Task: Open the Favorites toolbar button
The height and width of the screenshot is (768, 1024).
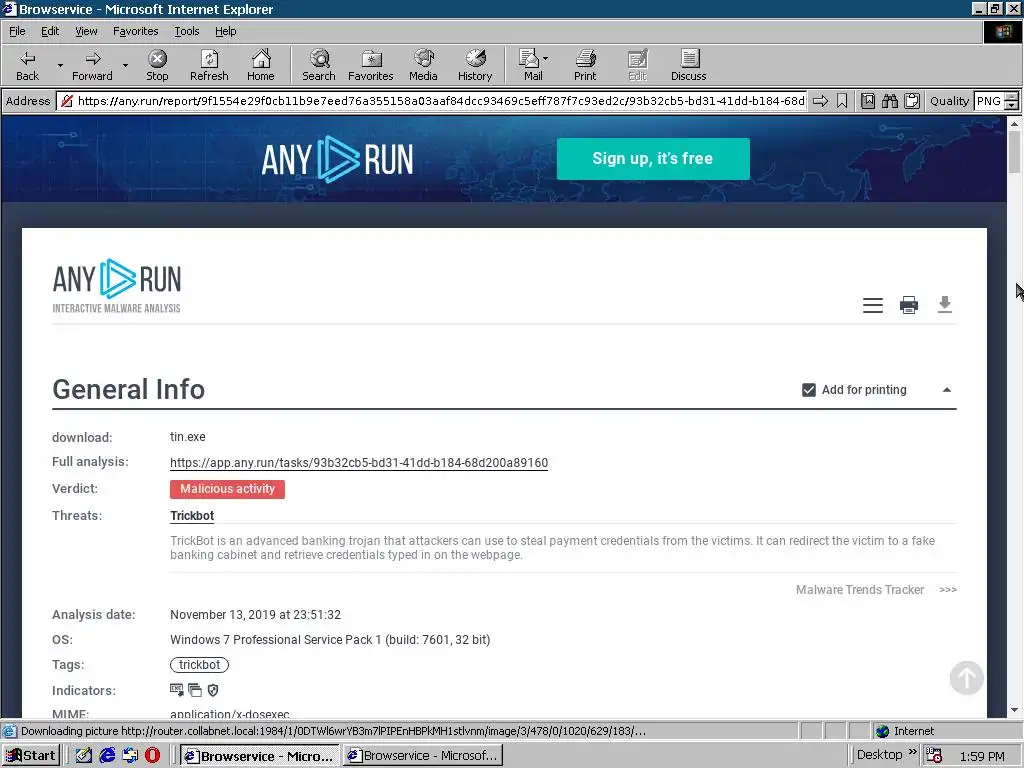Action: pyautogui.click(x=371, y=65)
